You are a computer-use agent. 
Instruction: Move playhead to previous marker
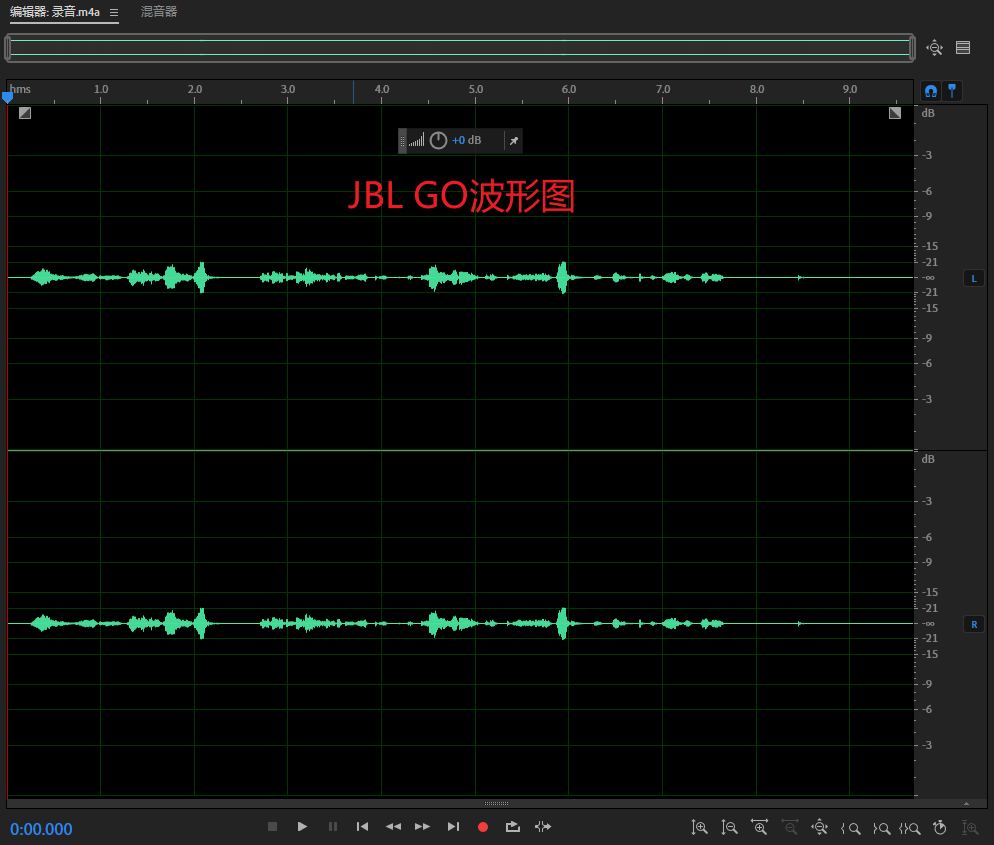[363, 827]
